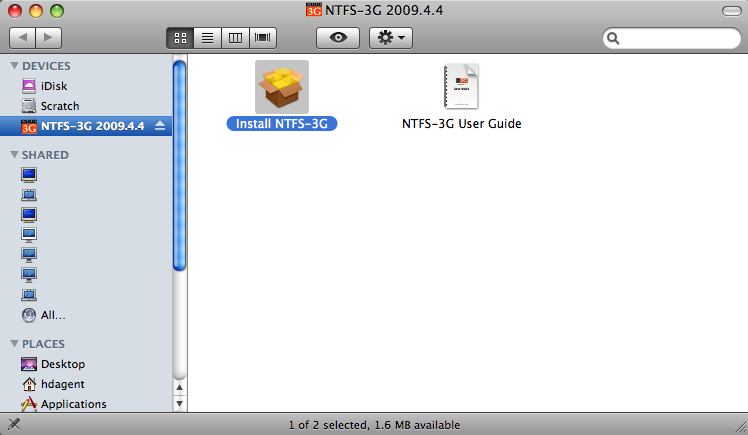Click the NTFS-3G title bar proxy icon
This screenshot has width=748, height=435.
tap(314, 10)
